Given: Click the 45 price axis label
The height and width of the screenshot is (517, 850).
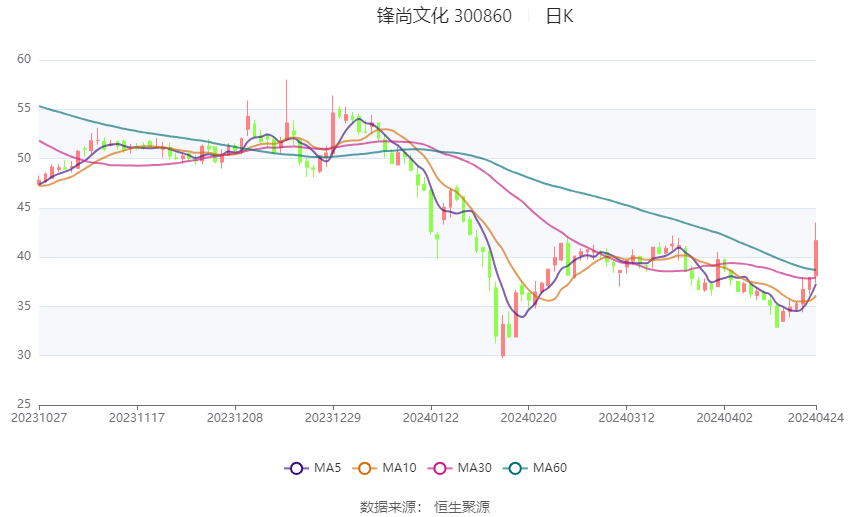Looking at the screenshot, I should point(24,207).
